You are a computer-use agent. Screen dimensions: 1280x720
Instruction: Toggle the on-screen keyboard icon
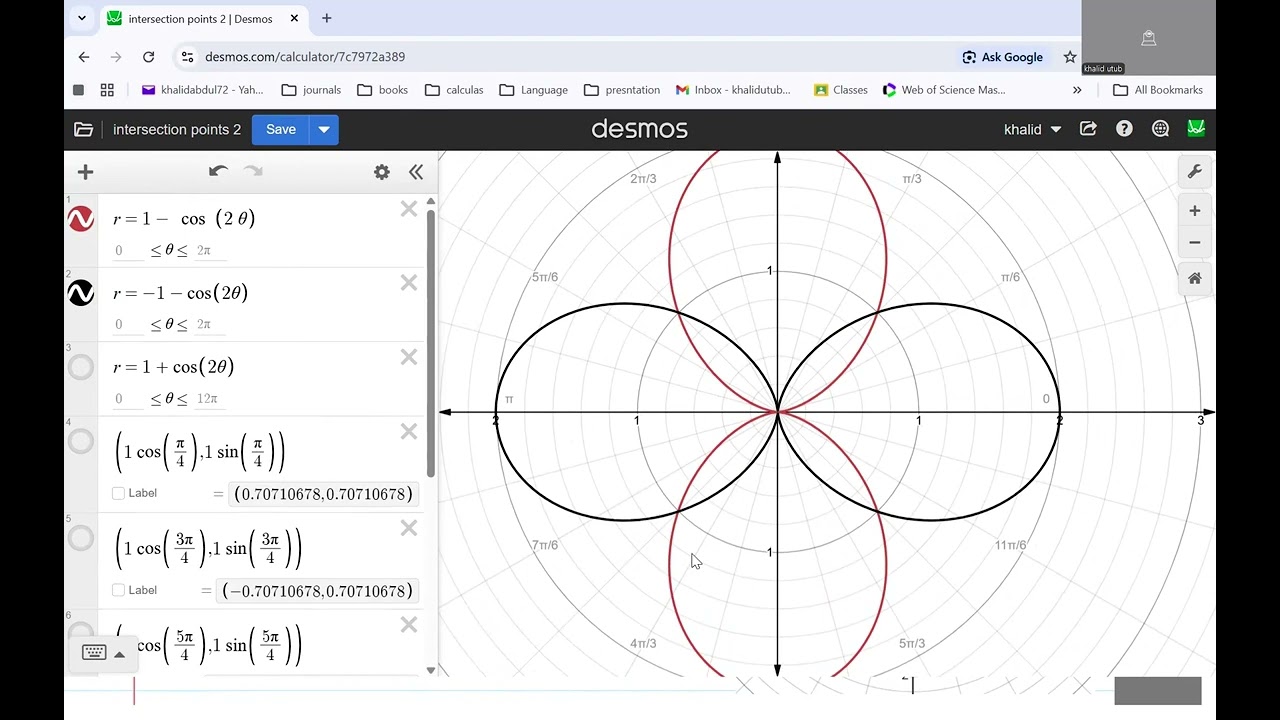[94, 653]
